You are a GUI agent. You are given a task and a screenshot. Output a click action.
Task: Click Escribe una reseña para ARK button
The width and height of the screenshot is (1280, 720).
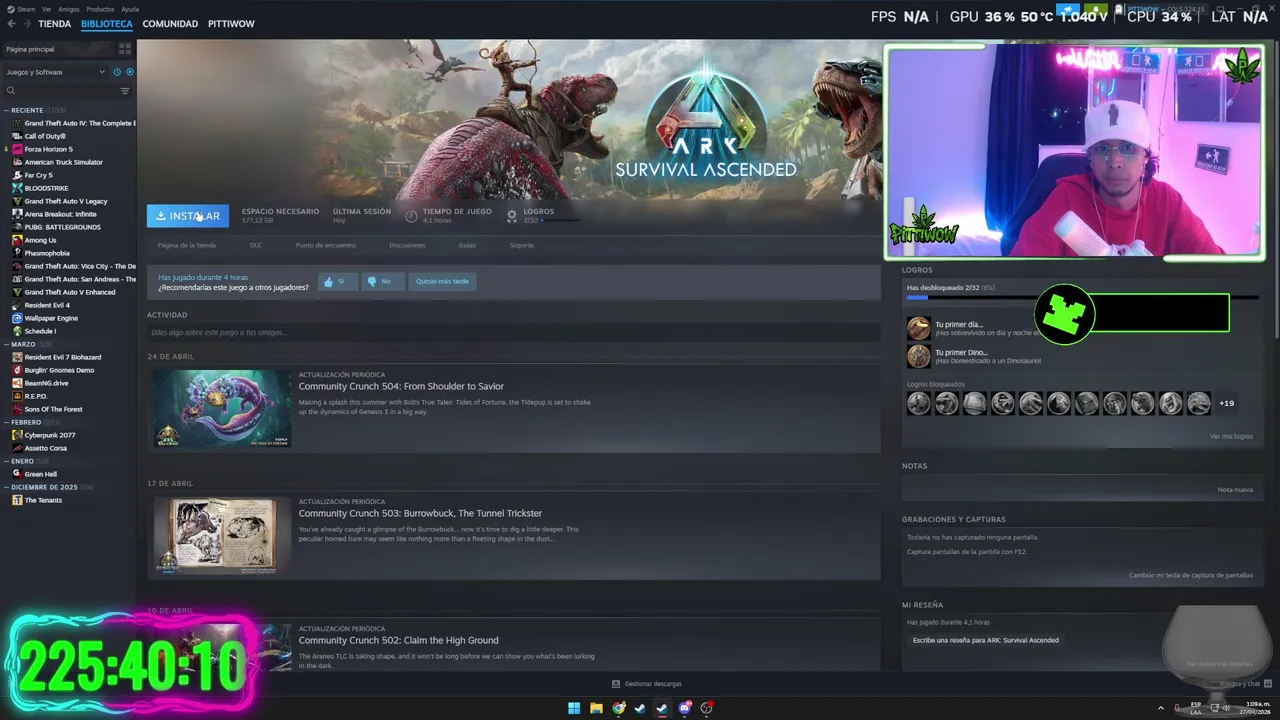click(985, 640)
